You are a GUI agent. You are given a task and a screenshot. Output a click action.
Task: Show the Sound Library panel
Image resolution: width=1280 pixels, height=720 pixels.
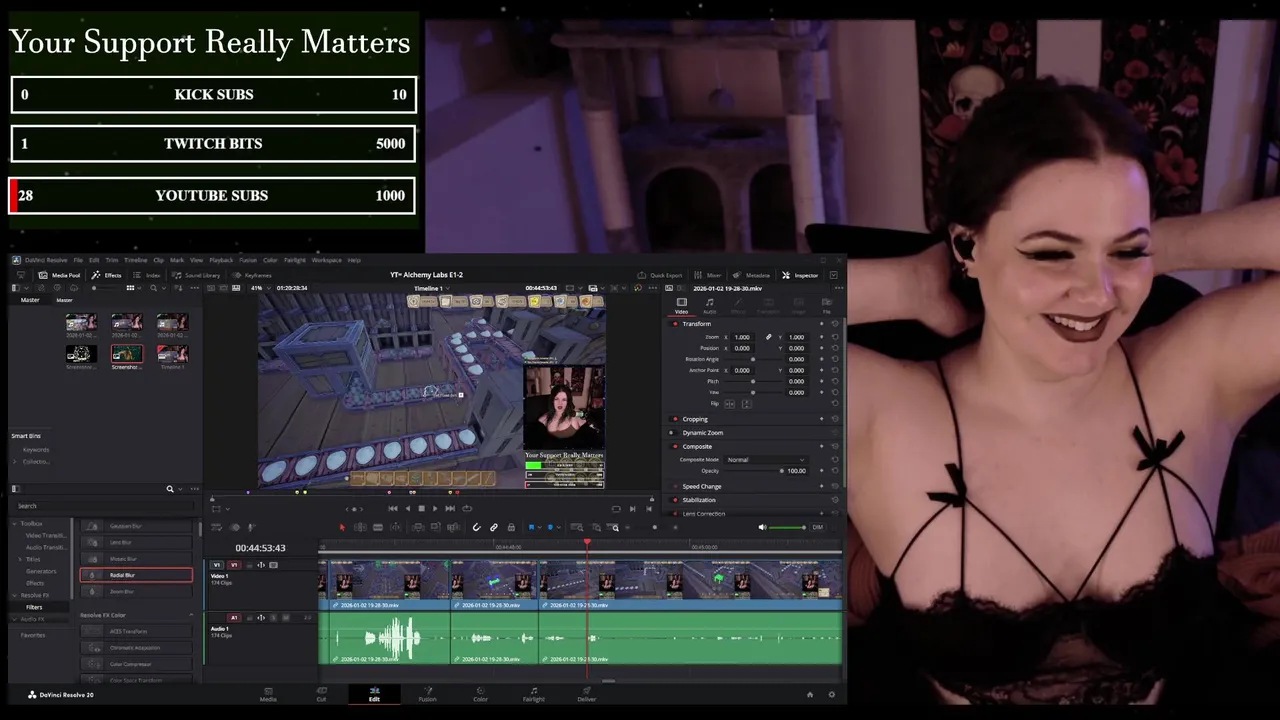point(196,275)
